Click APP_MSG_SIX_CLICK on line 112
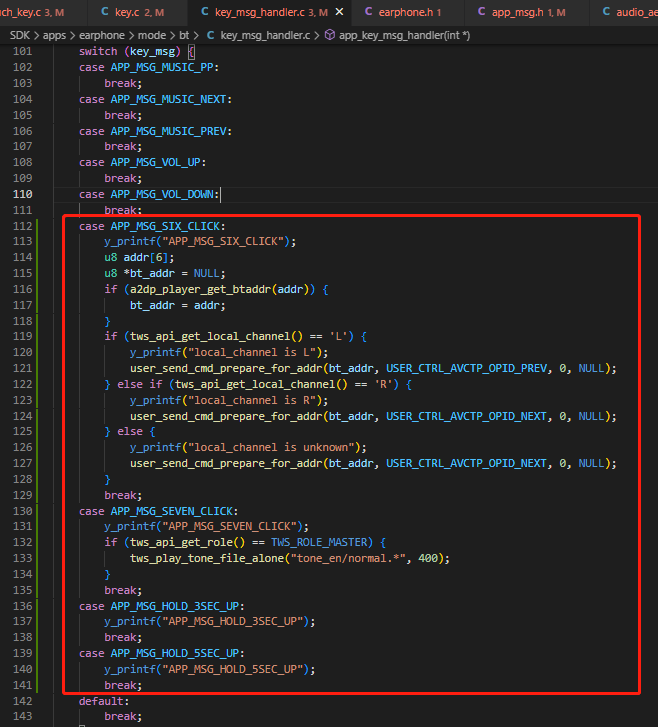Screen dimensions: 658x727 coord(165,226)
